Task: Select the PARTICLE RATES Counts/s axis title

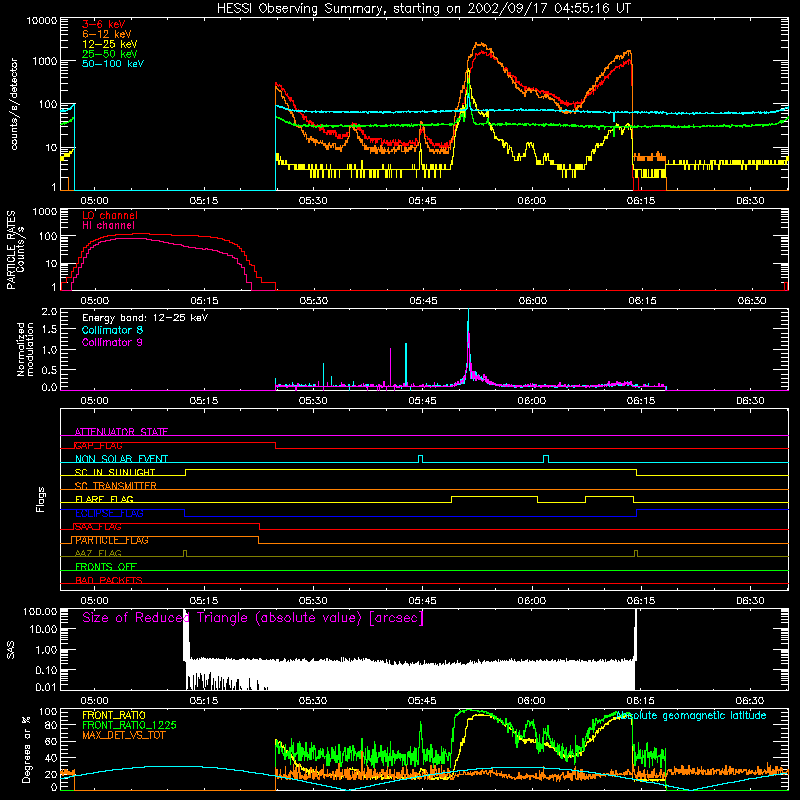Action: 15,250
